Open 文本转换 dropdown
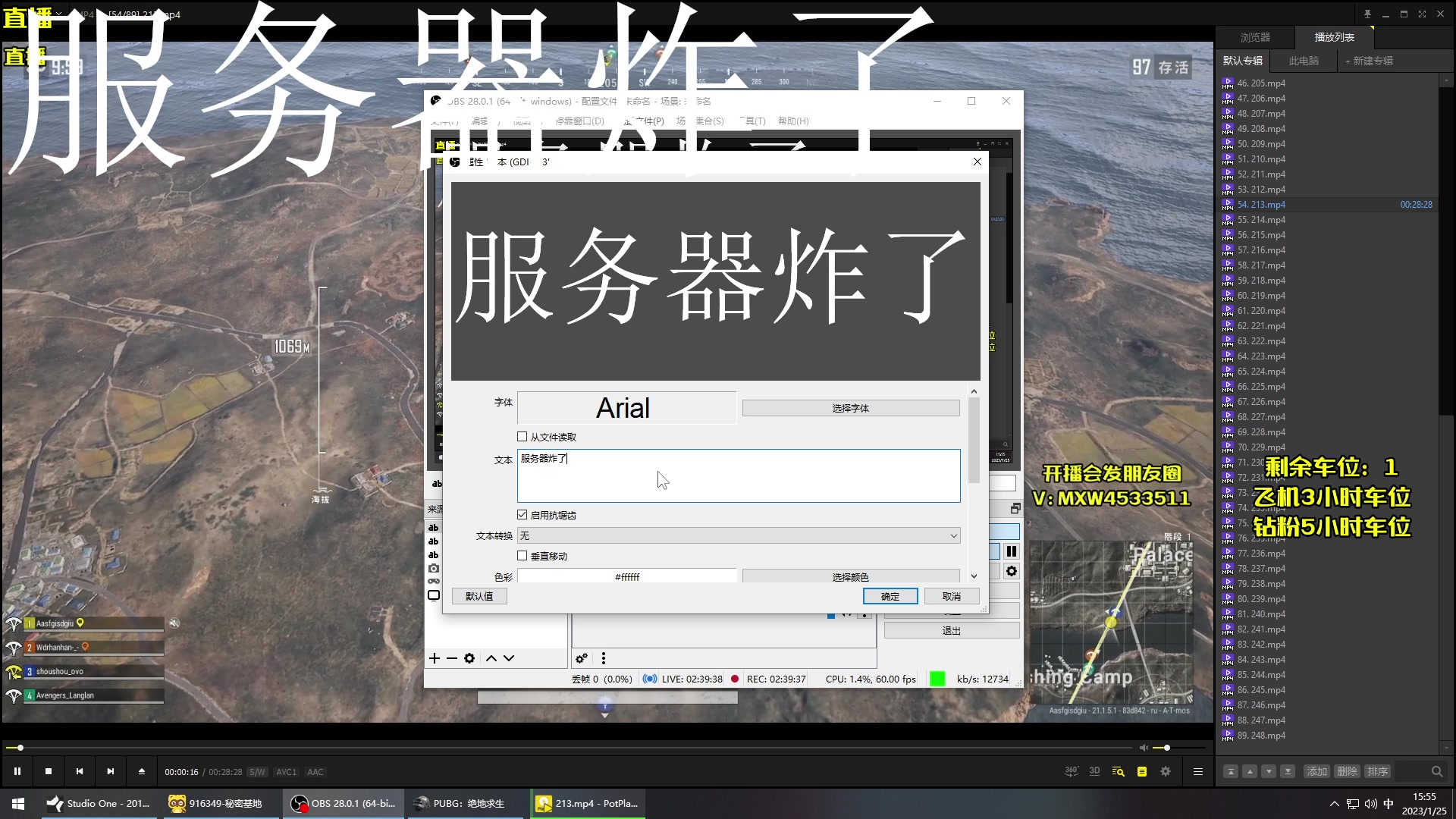The image size is (1456, 819). pyautogui.click(x=739, y=535)
